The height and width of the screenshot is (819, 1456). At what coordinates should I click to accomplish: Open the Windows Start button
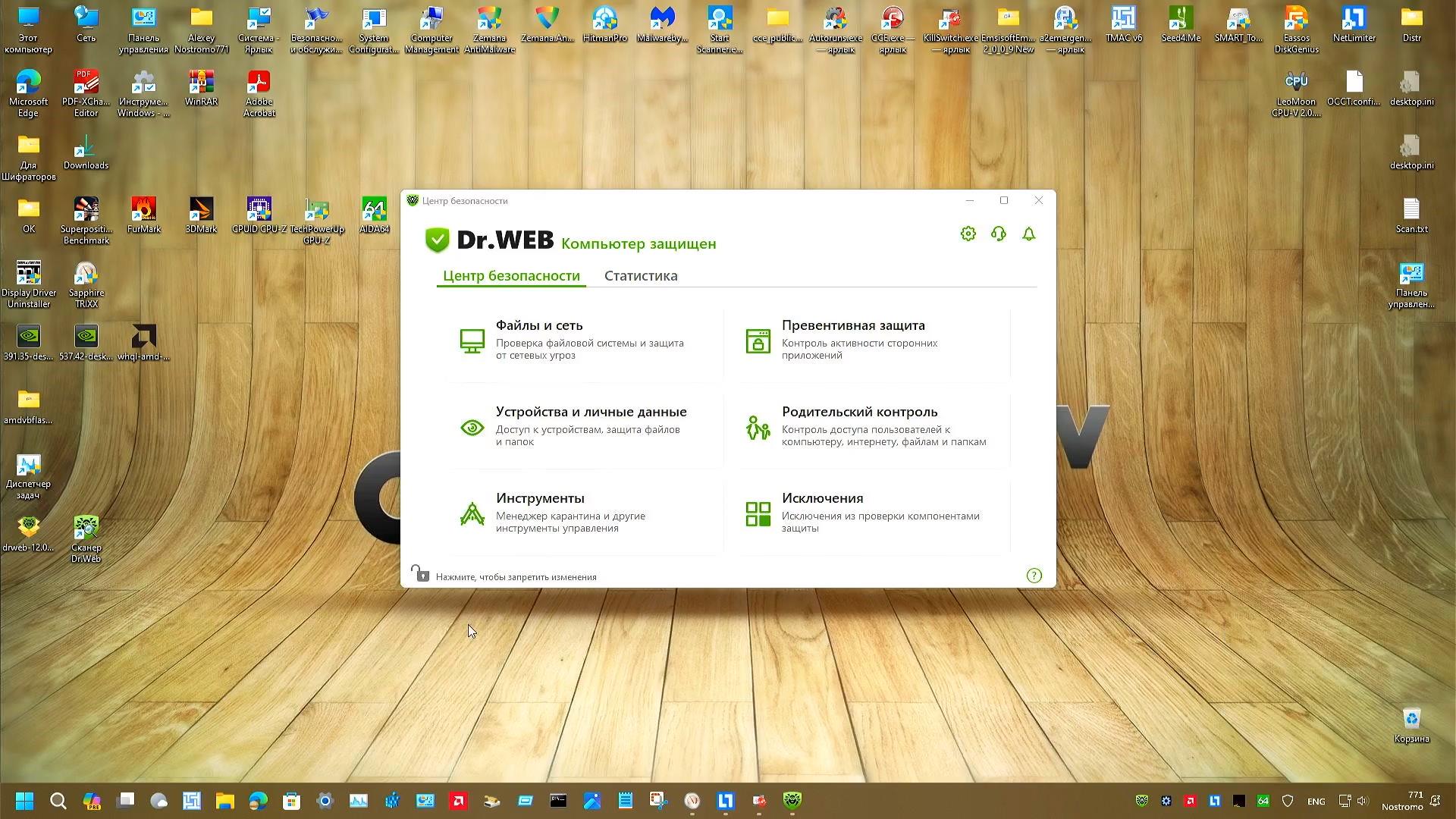[24, 801]
